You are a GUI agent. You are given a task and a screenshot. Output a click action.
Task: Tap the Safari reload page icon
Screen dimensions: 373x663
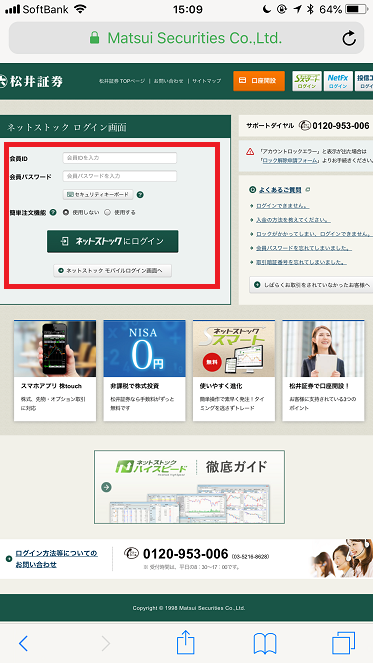pyautogui.click(x=349, y=38)
